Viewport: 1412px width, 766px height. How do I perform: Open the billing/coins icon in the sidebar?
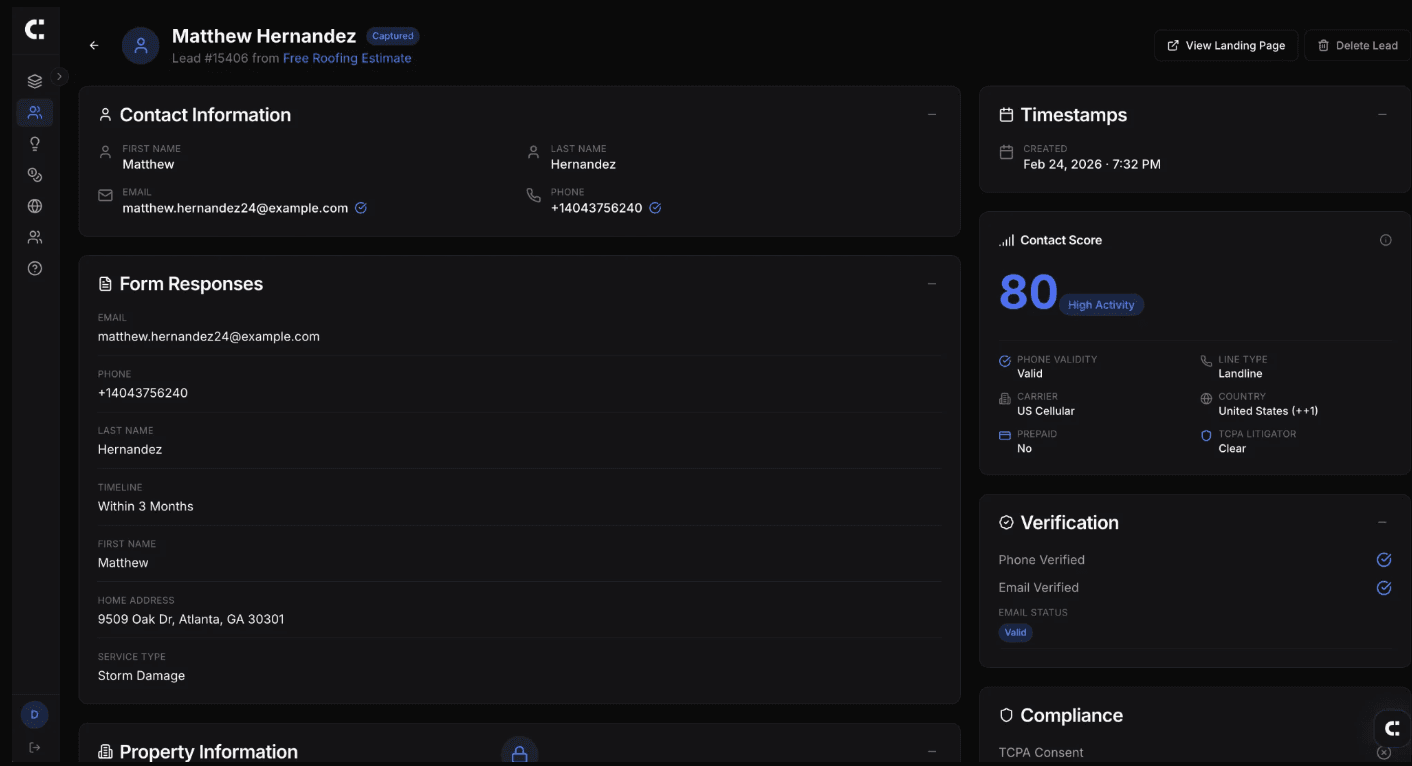pyautogui.click(x=34, y=174)
